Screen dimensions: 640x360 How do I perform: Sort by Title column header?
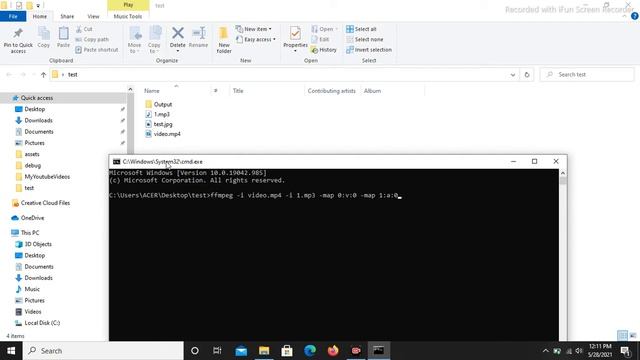click(x=238, y=91)
